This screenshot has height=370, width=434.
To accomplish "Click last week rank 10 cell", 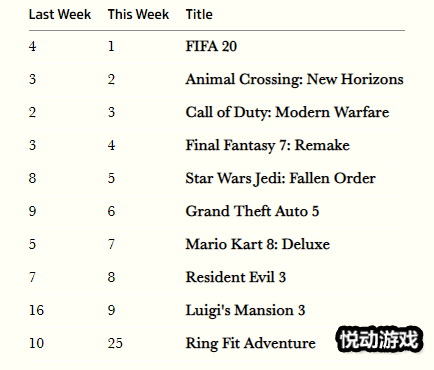I will click(x=36, y=343).
